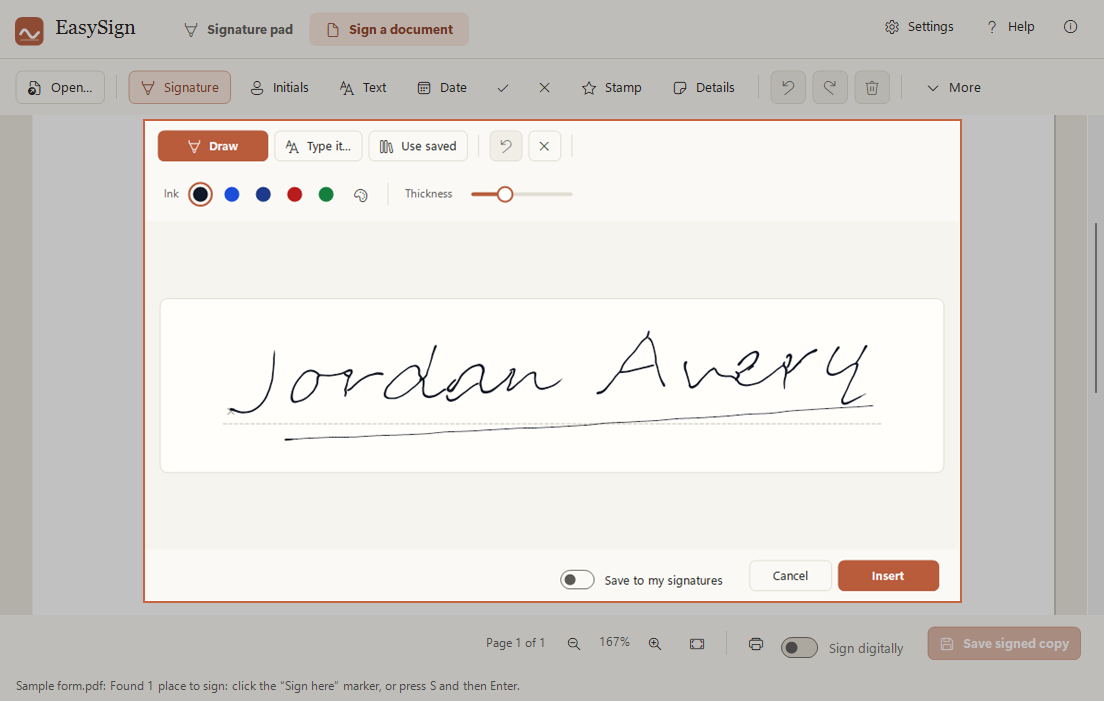Screen dimensions: 1104x701
Task: Click the document vertical scrollbar
Action: (1096, 308)
